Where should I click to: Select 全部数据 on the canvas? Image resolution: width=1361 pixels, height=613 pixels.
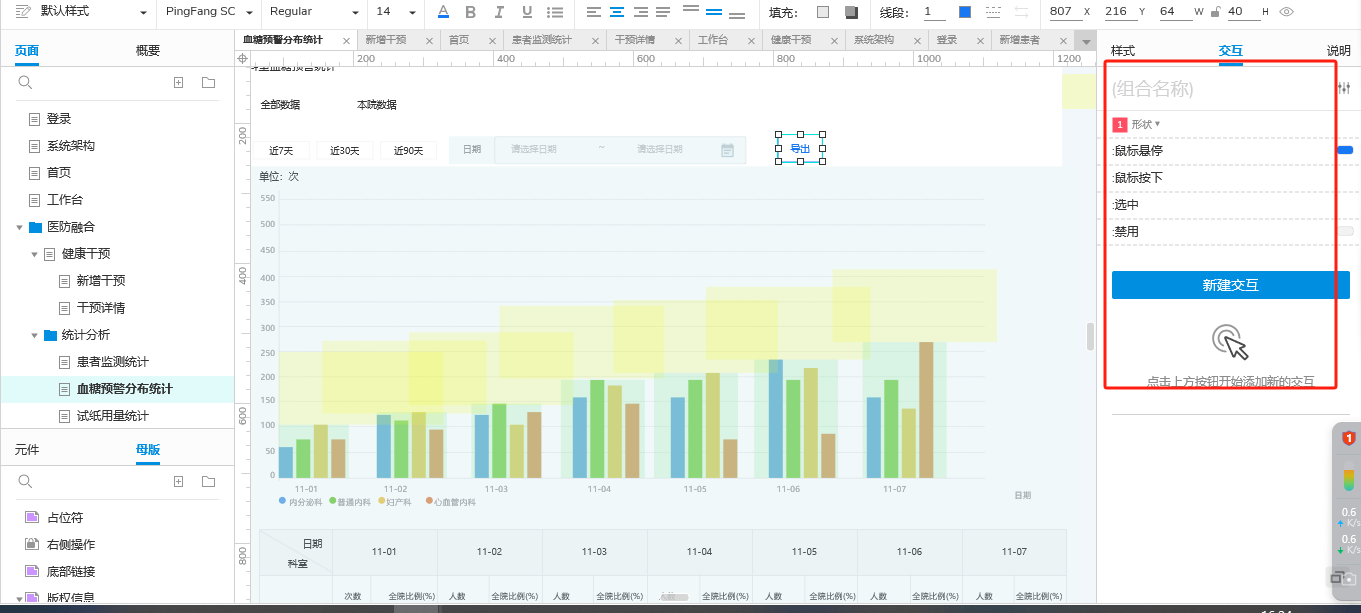click(x=280, y=105)
